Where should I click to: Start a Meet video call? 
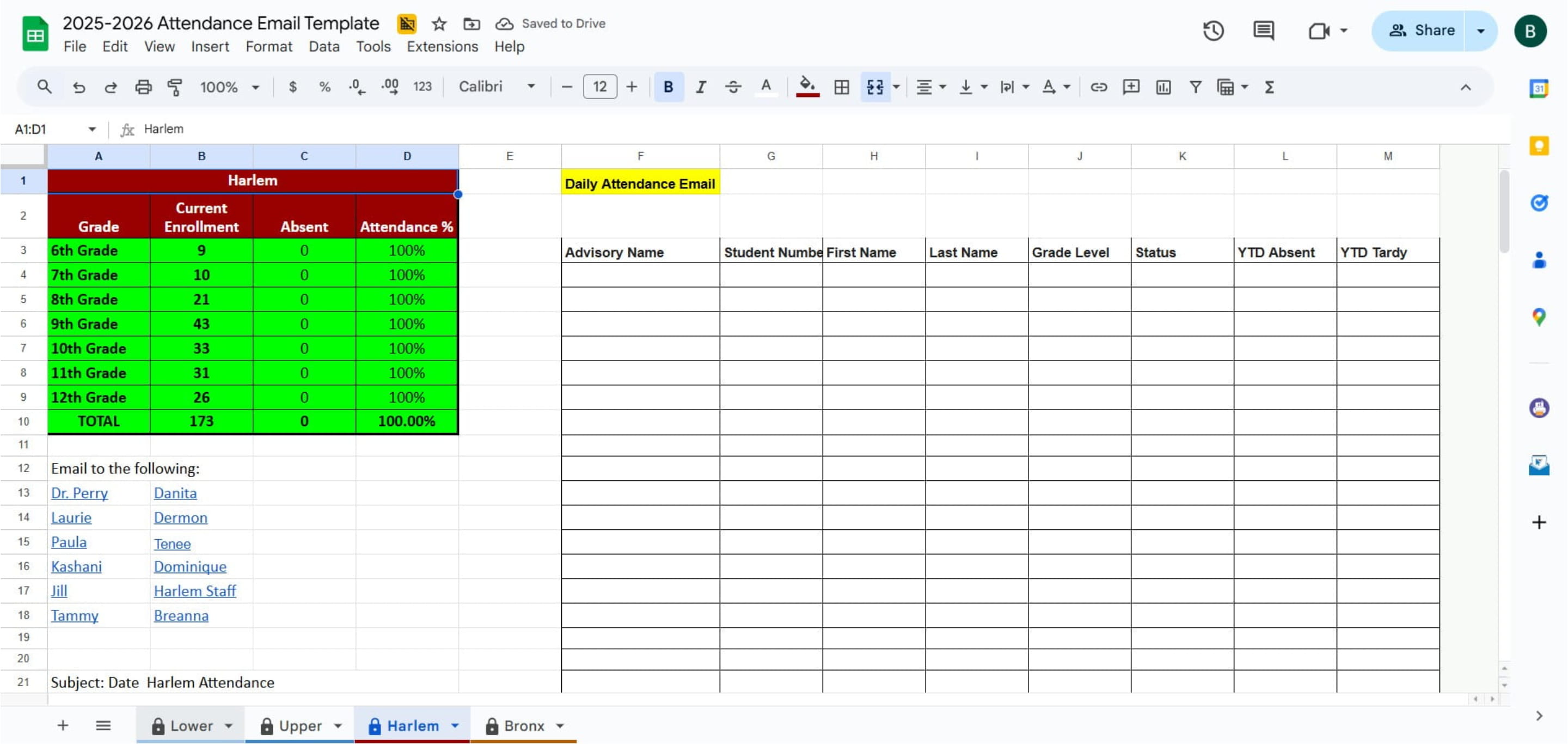pyautogui.click(x=1319, y=31)
